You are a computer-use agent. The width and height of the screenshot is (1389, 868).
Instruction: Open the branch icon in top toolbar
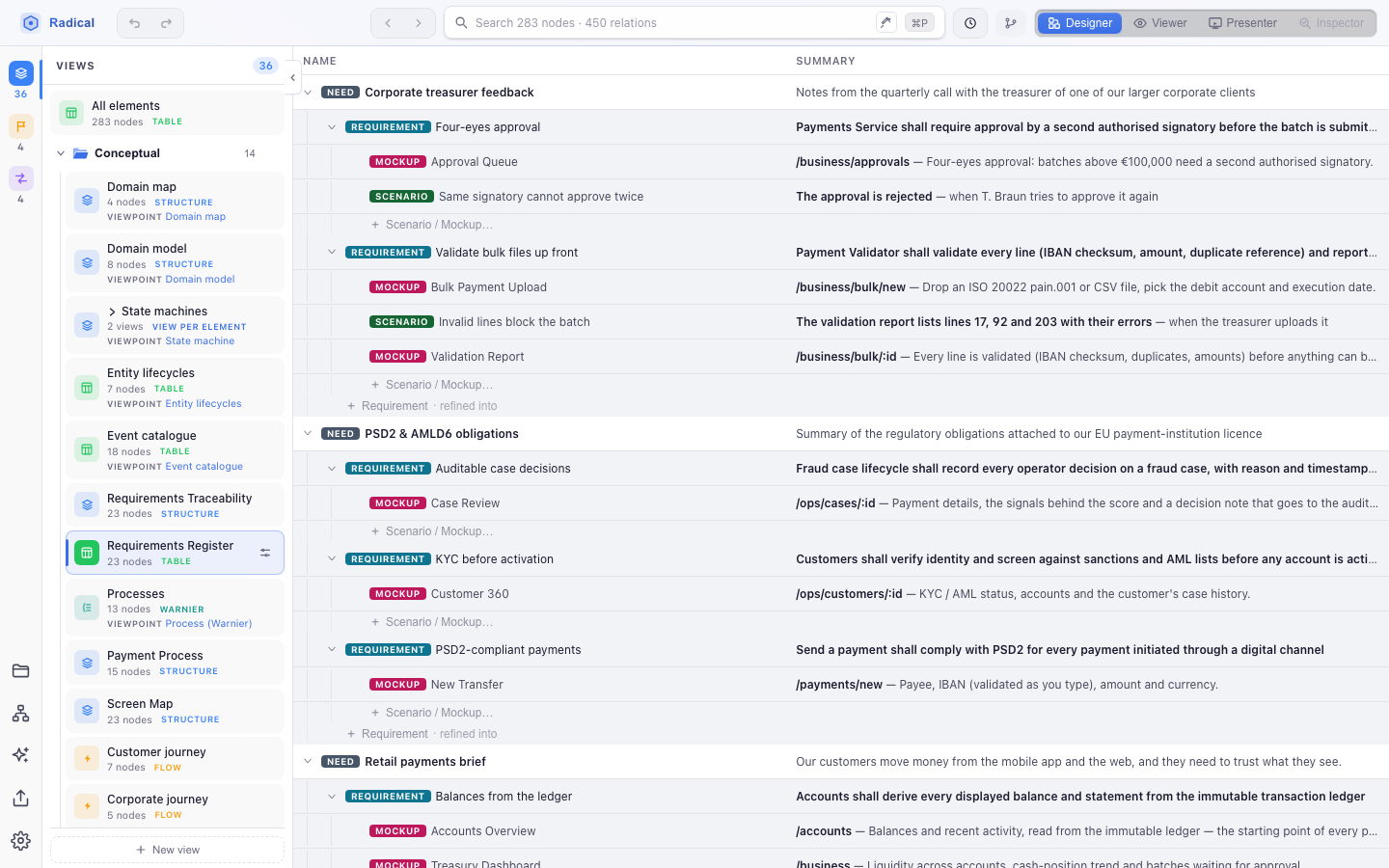point(1011,23)
